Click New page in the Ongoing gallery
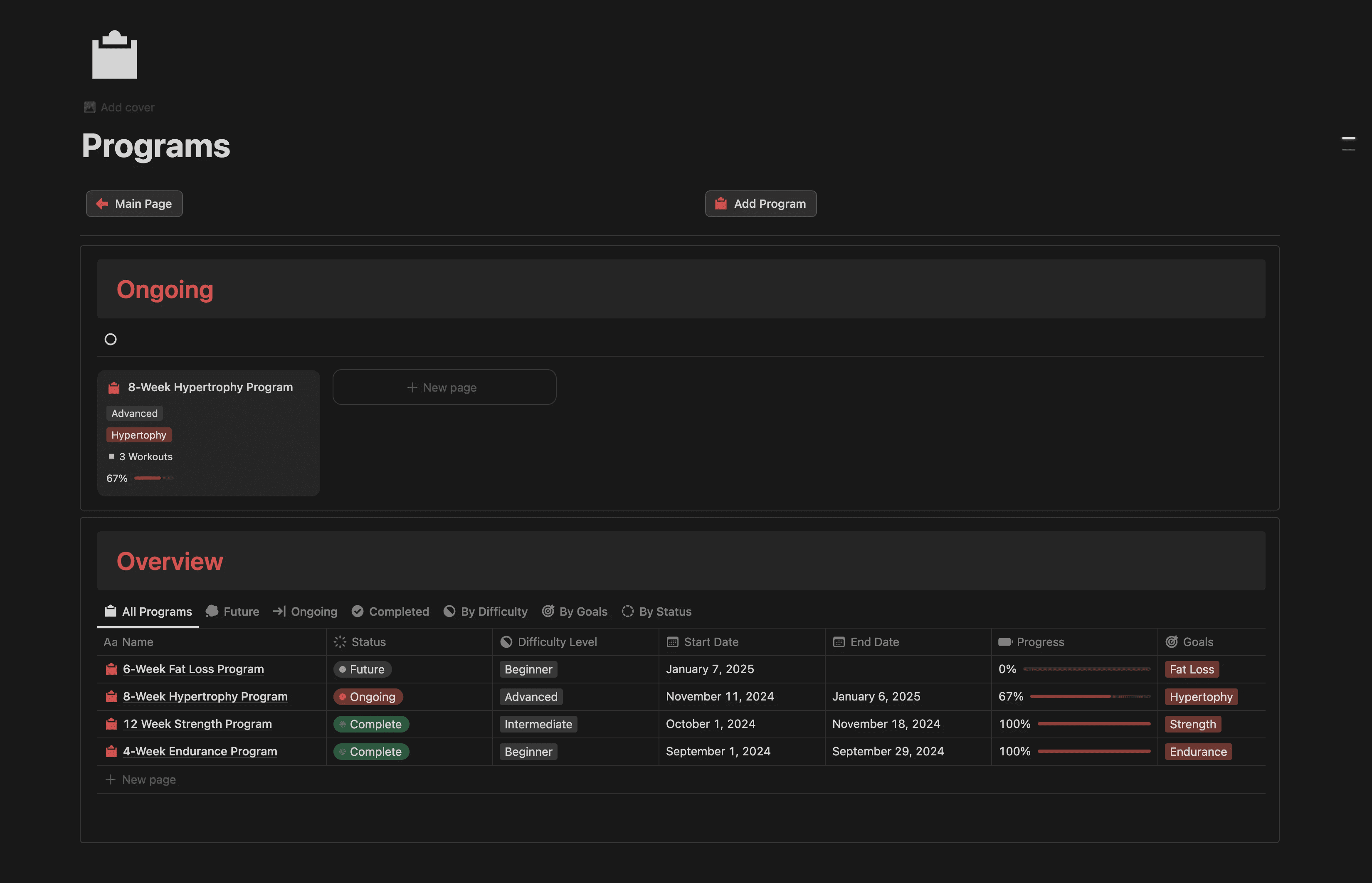Screen dimensions: 1372x883 coord(444,387)
